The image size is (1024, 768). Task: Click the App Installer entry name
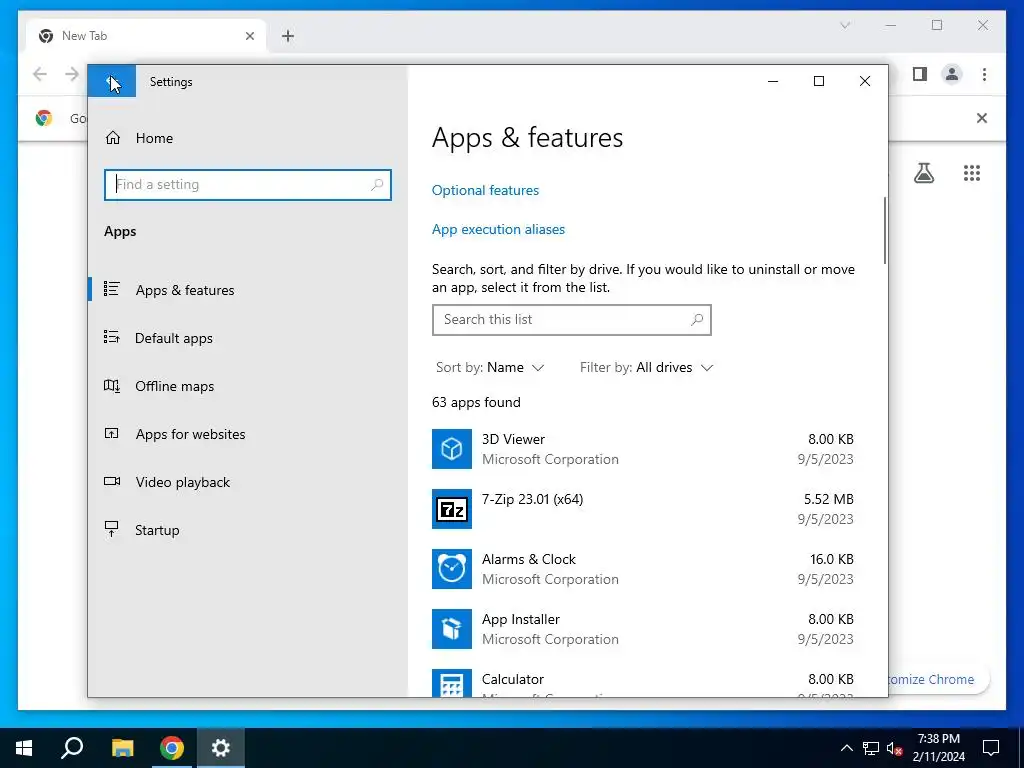520,619
